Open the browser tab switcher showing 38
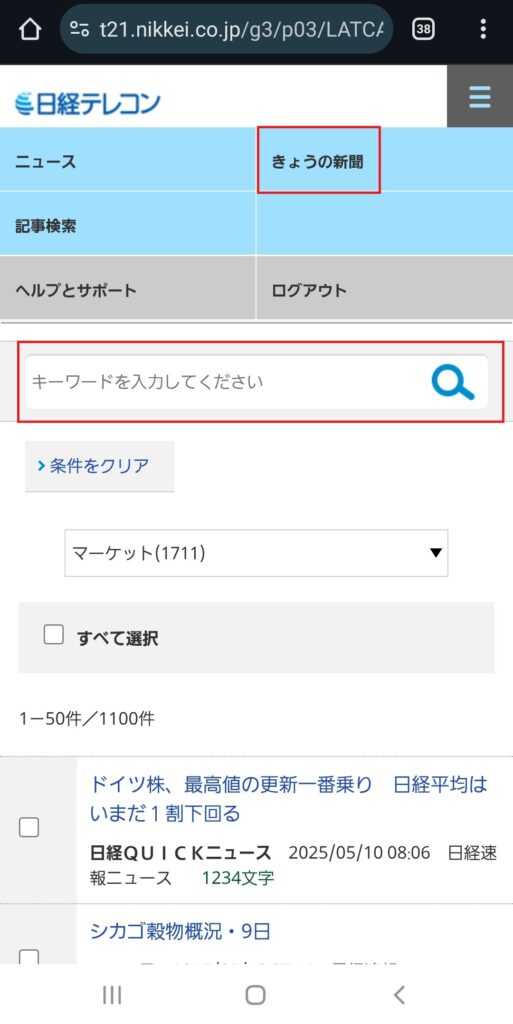This screenshot has height=1024, width=513. point(424,29)
